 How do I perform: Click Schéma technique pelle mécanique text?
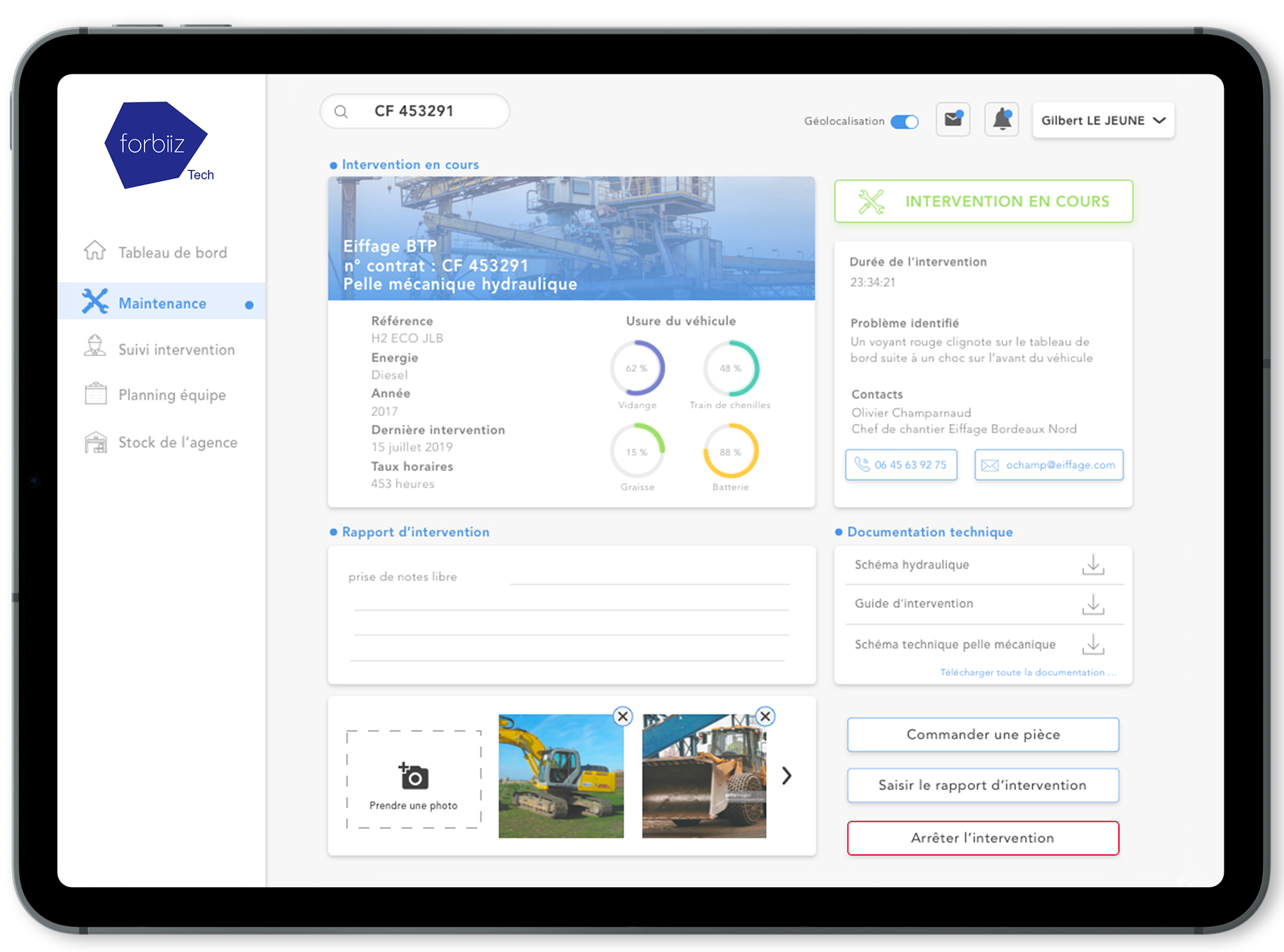[x=955, y=644]
